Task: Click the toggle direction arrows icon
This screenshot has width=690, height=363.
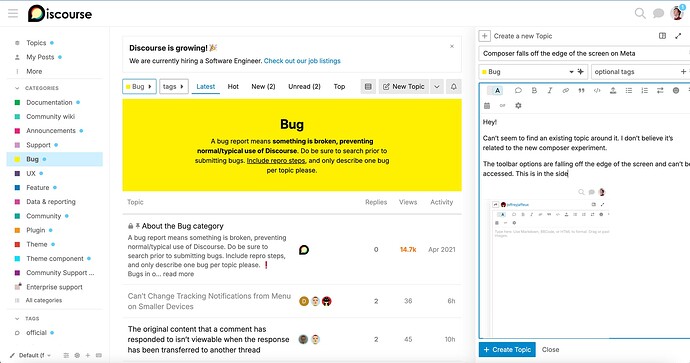Action: 660,91
